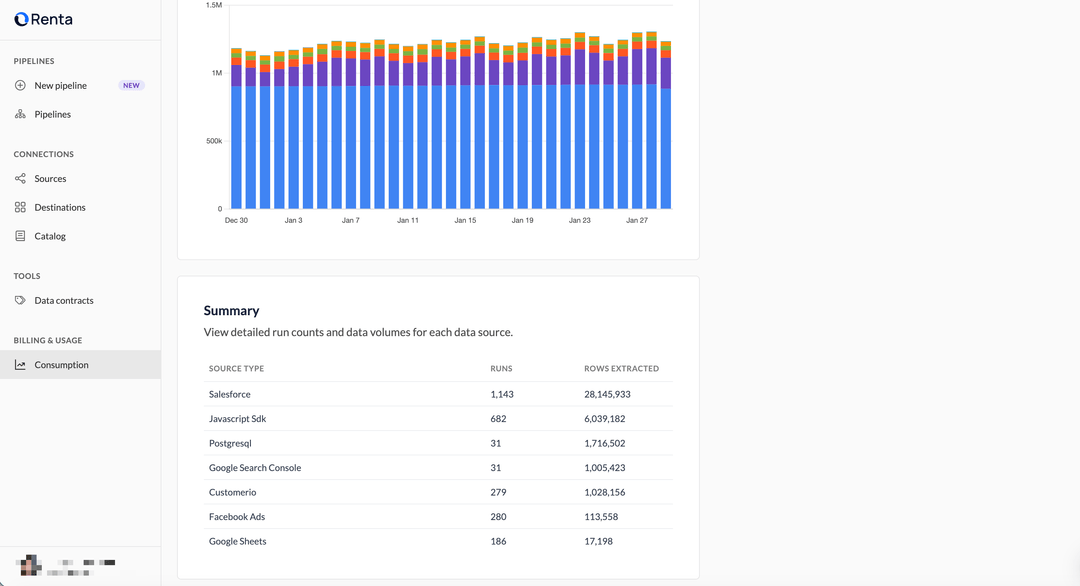
Task: Open the New pipeline menu item
Action: point(60,86)
